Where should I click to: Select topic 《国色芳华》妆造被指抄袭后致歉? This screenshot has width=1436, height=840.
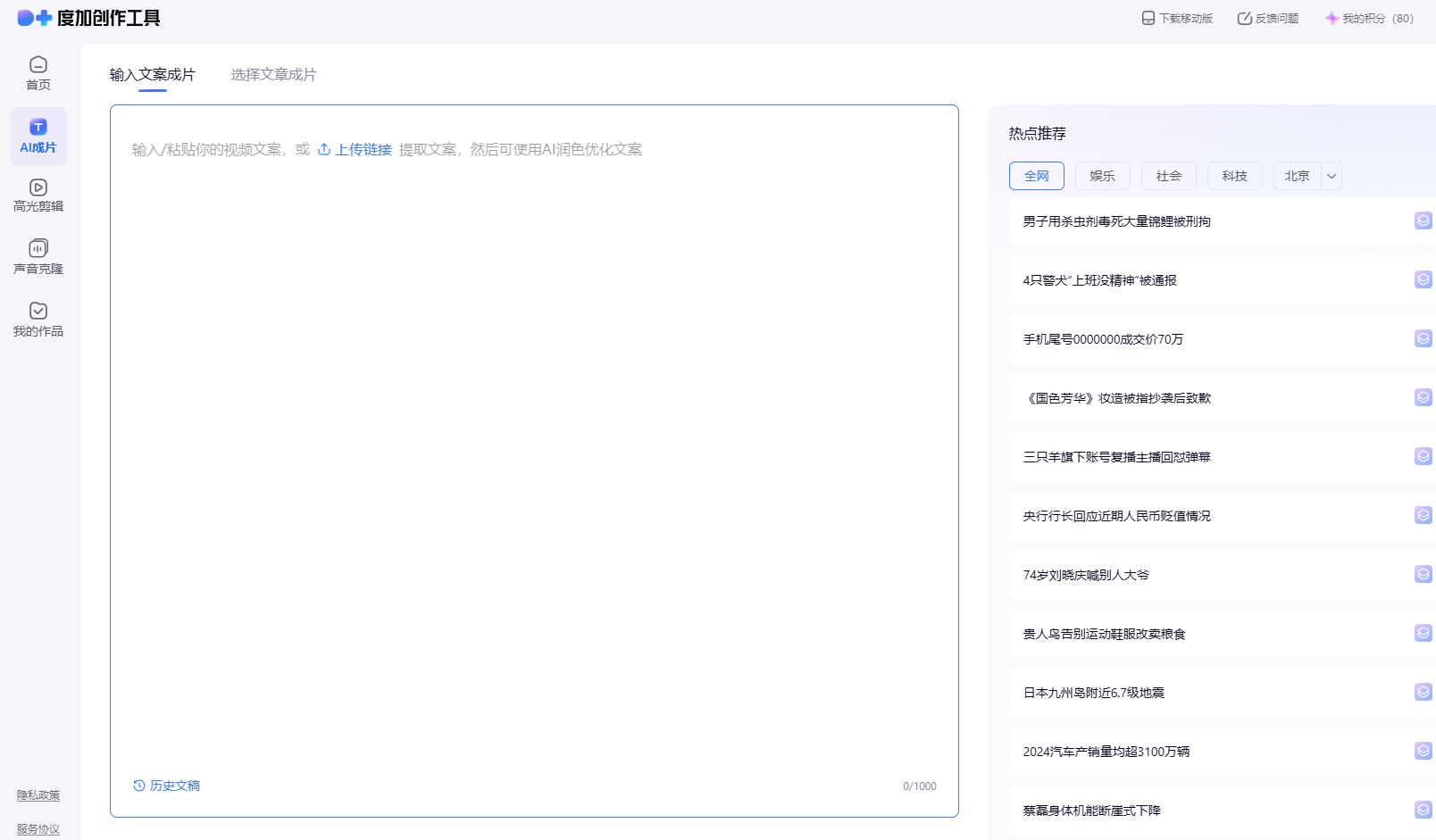[1117, 398]
